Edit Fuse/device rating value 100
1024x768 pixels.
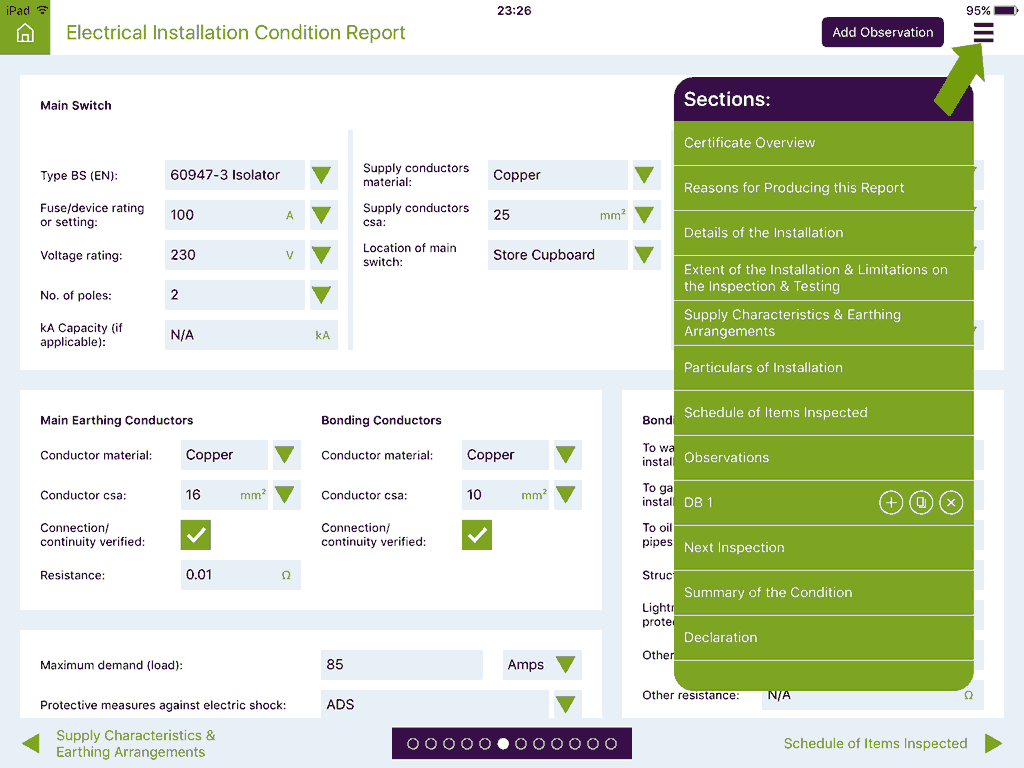click(x=234, y=215)
